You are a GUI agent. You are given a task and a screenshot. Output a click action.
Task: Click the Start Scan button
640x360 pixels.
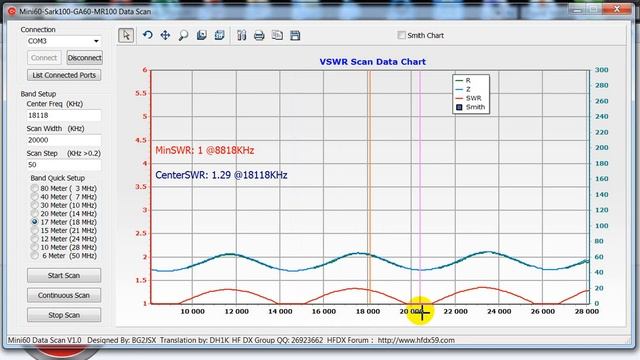(64, 276)
